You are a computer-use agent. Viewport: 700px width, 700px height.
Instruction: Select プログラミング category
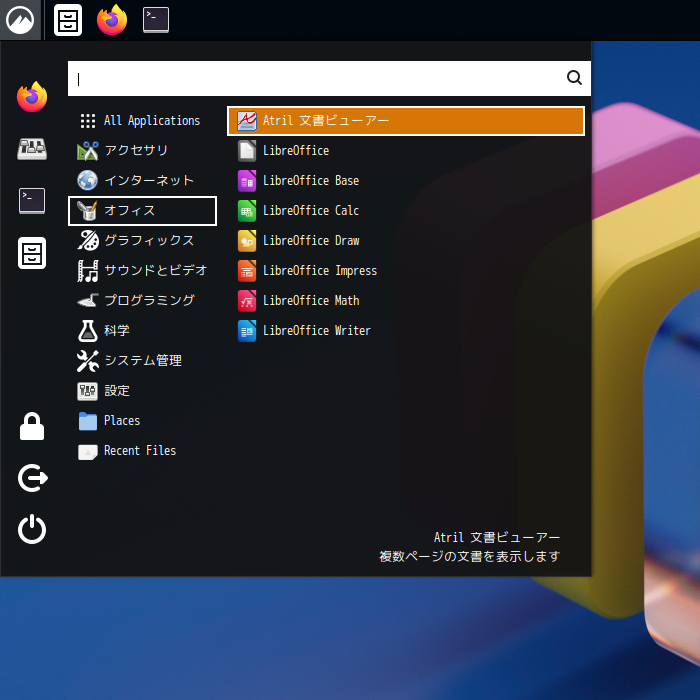tap(142, 300)
